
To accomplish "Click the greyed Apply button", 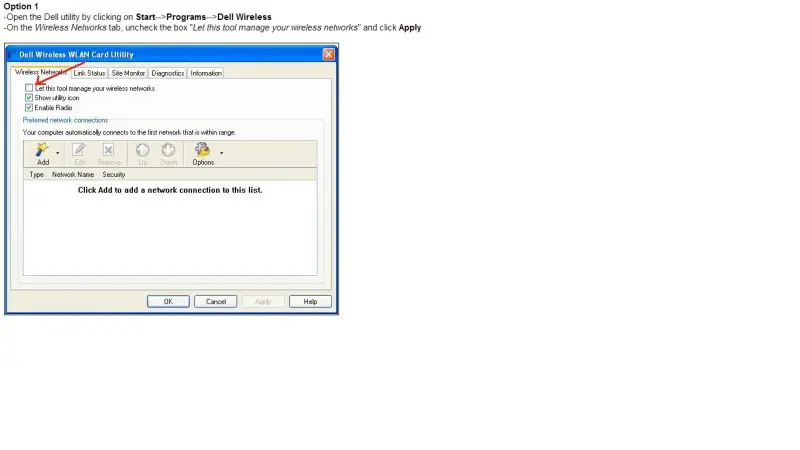I will [x=263, y=302].
